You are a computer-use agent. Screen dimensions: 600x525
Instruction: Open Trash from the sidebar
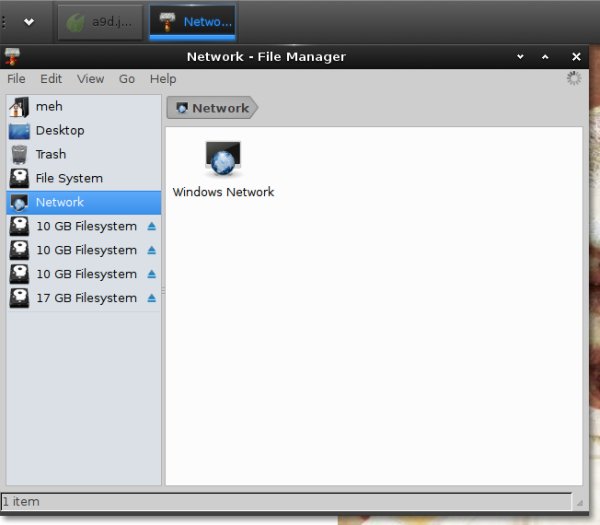click(x=50, y=154)
